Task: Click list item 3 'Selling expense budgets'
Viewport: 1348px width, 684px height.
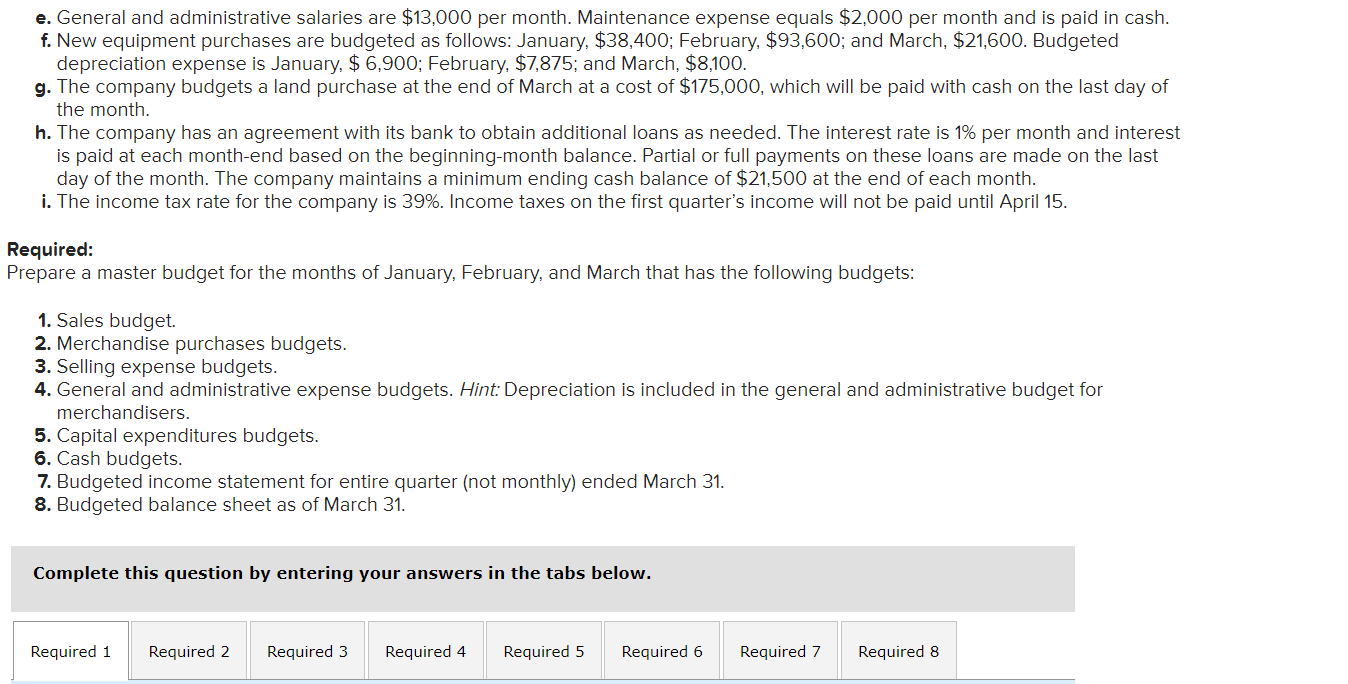Action: pyautogui.click(x=156, y=367)
